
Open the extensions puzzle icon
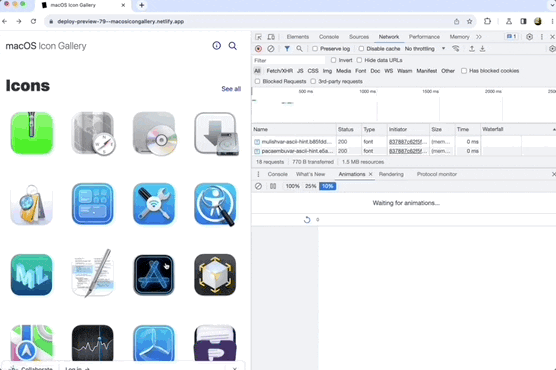(x=487, y=21)
